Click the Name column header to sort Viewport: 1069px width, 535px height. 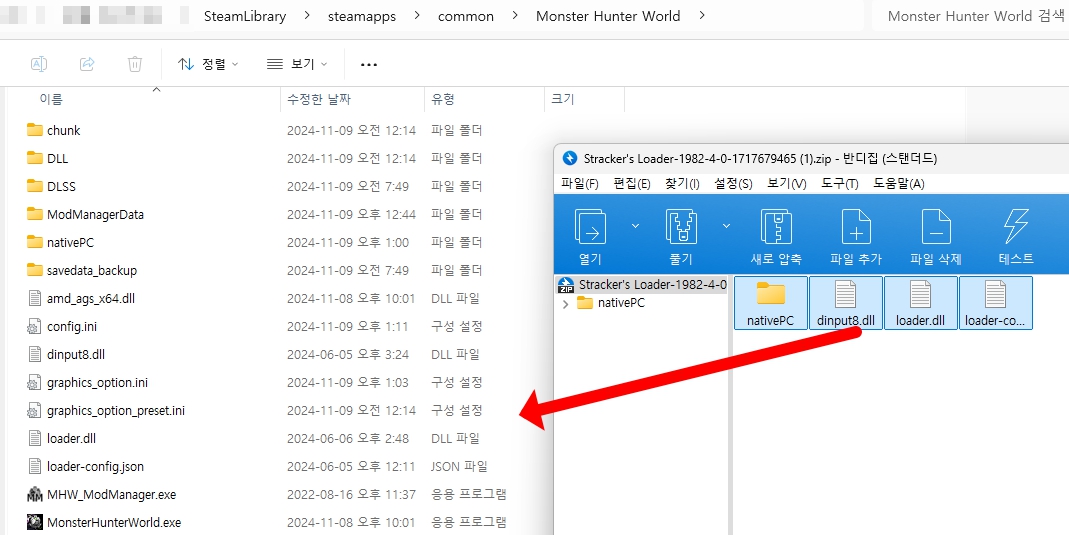coord(51,99)
